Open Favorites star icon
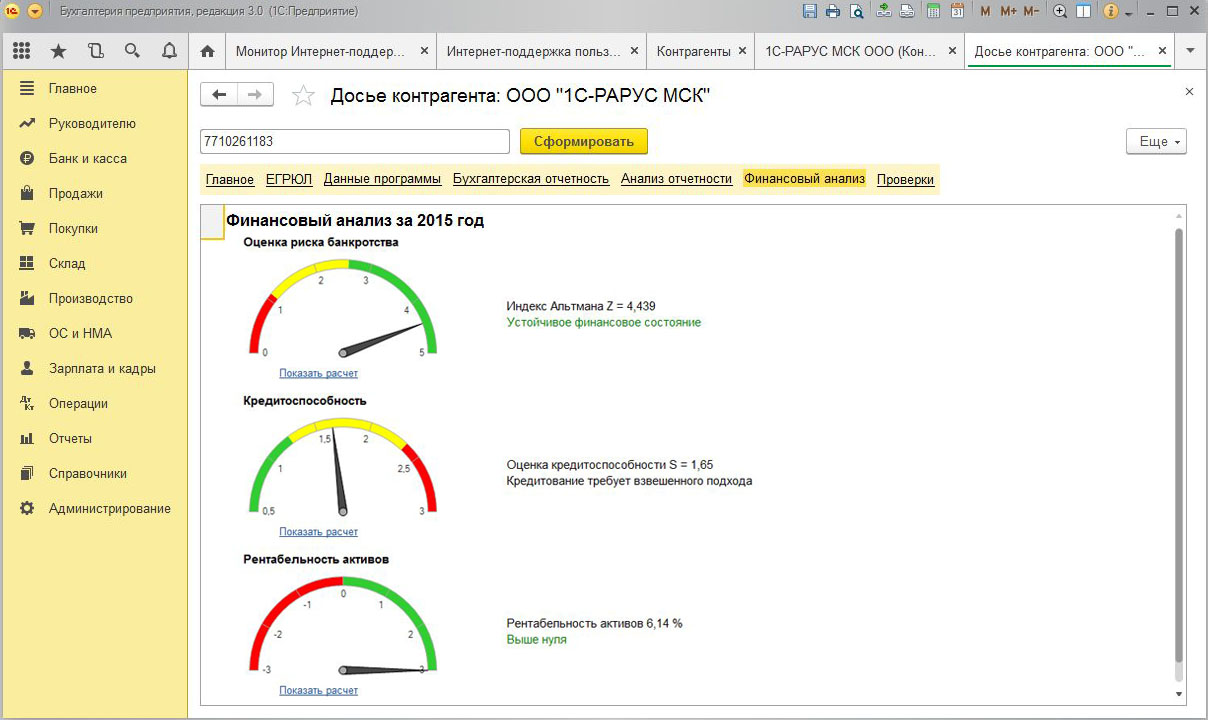1208x720 pixels. (x=58, y=51)
